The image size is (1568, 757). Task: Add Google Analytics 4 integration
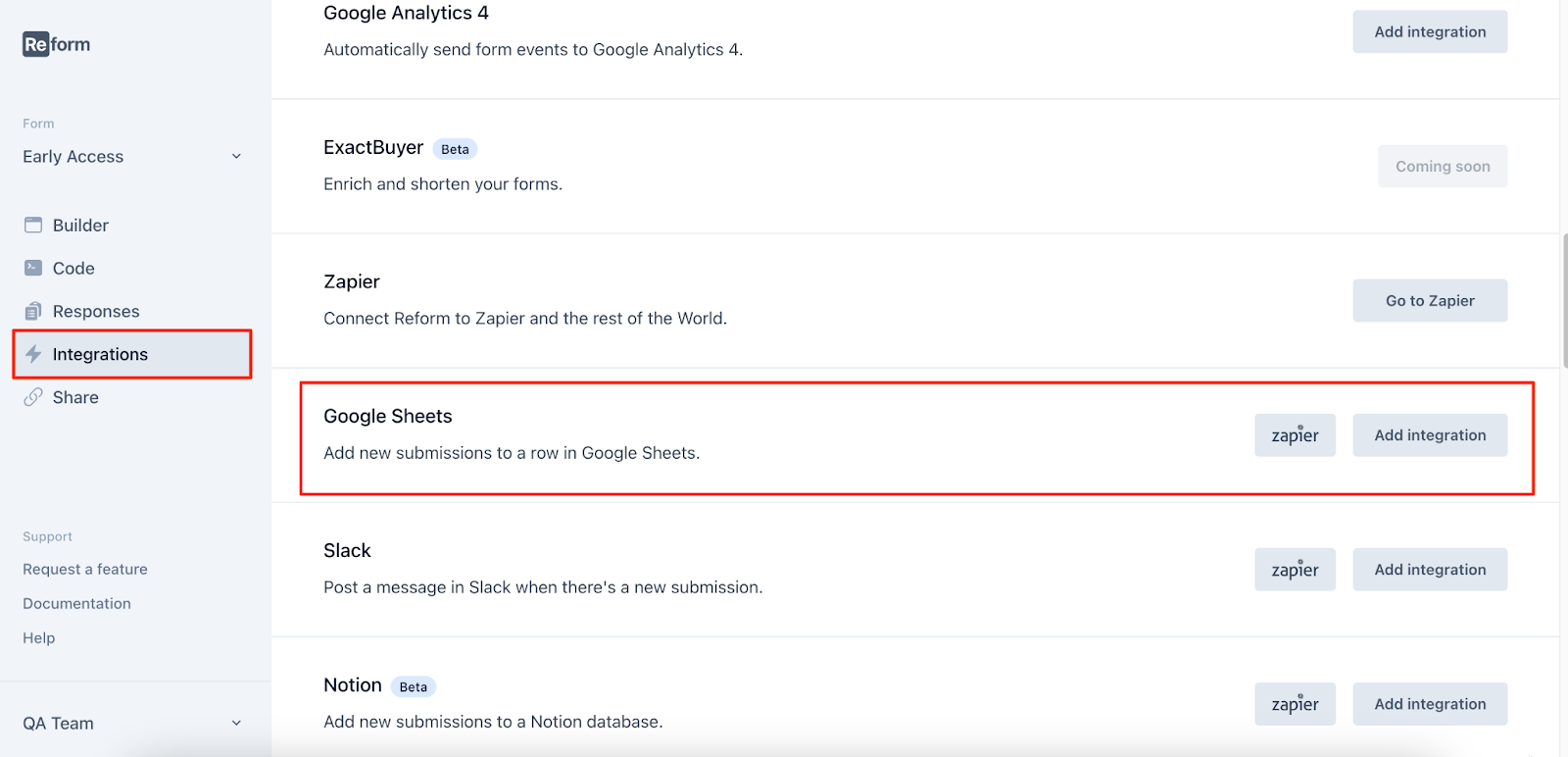pyautogui.click(x=1430, y=31)
